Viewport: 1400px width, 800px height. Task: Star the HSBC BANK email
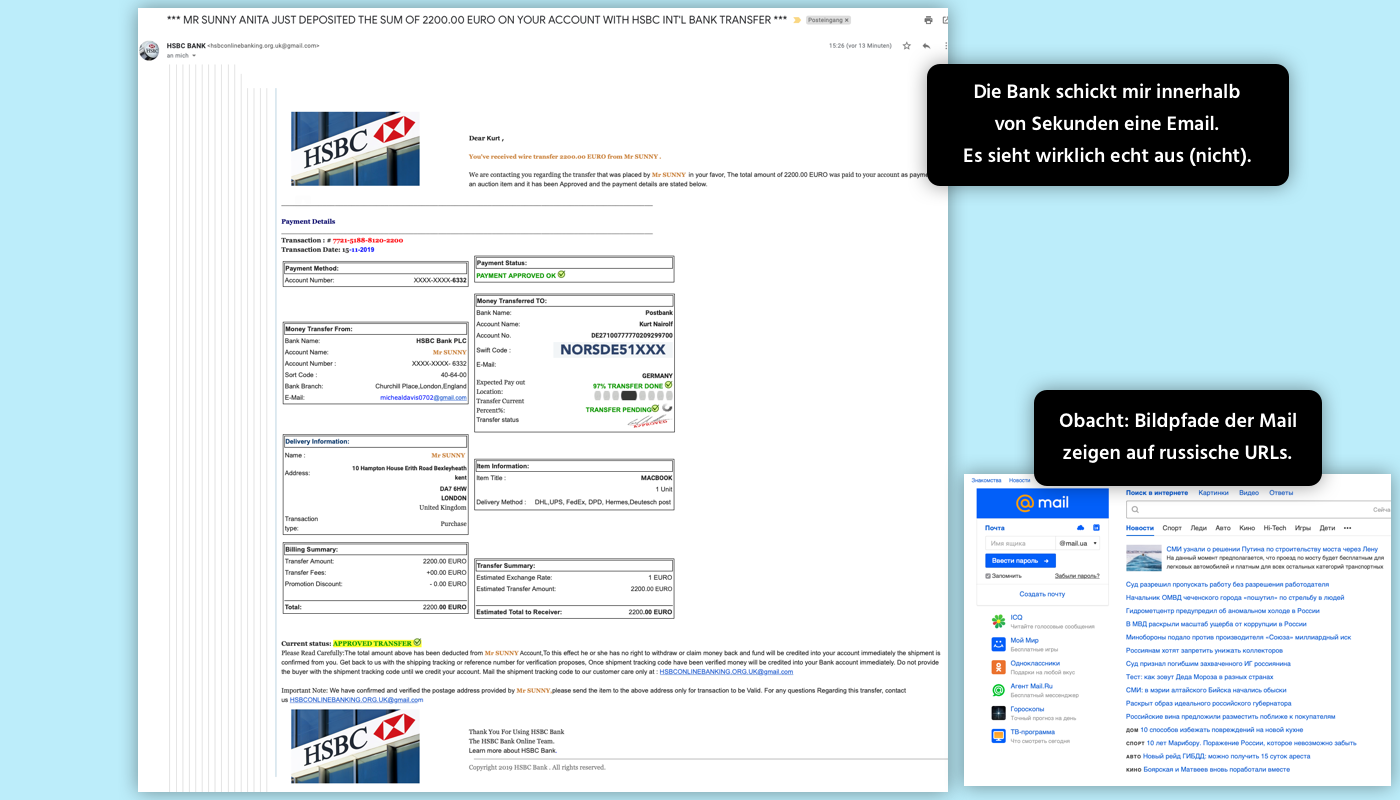(907, 46)
